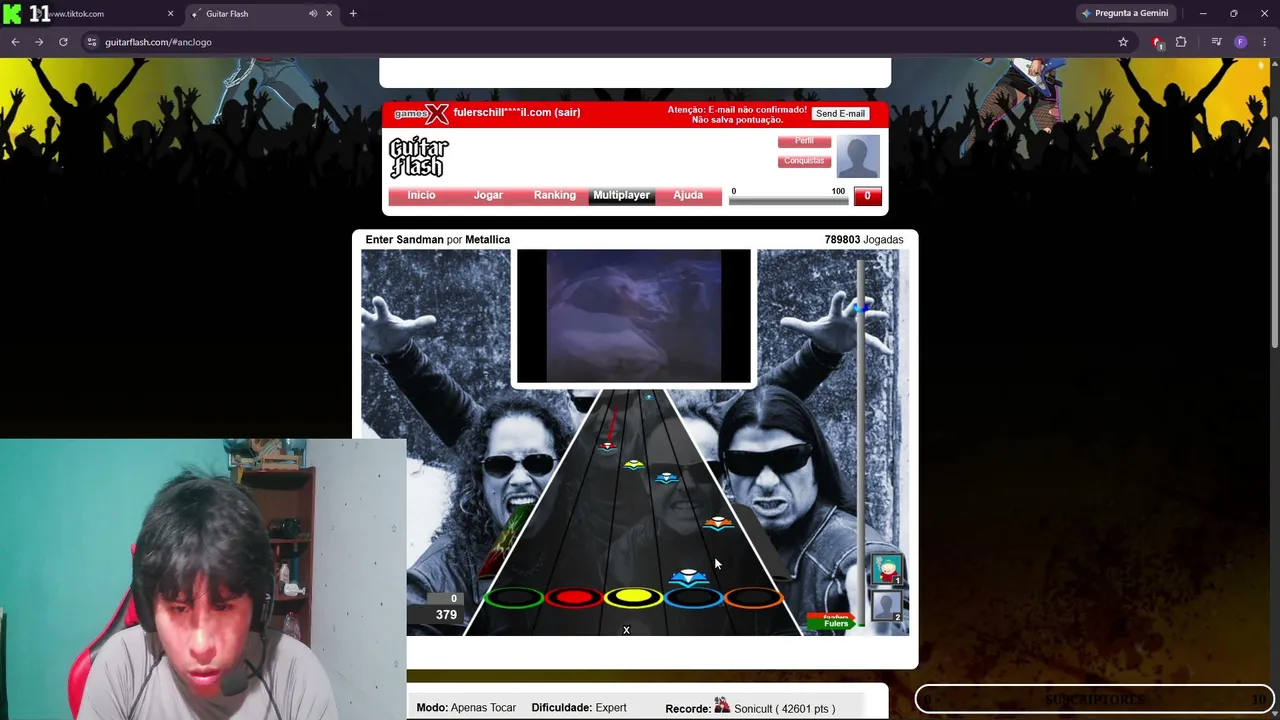
Task: Click the Send E-mail button
Action: point(840,114)
